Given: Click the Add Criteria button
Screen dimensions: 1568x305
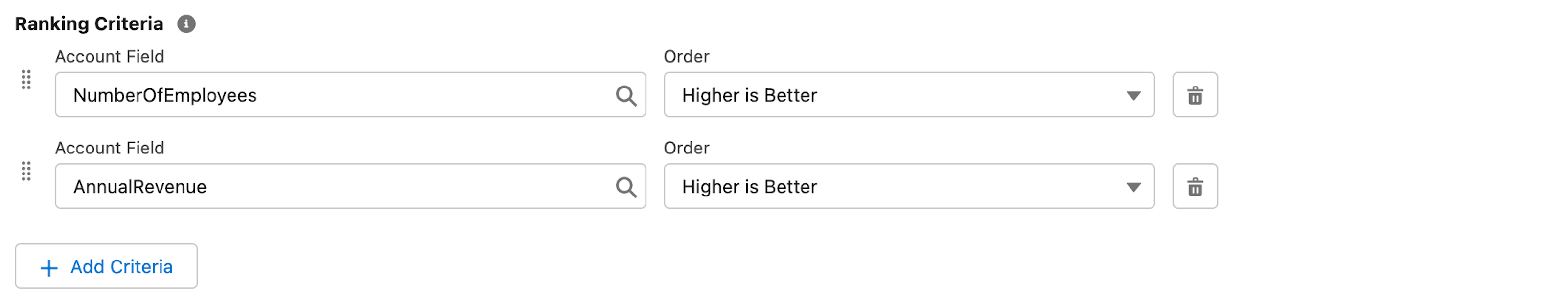Looking at the screenshot, I should pos(107,267).
